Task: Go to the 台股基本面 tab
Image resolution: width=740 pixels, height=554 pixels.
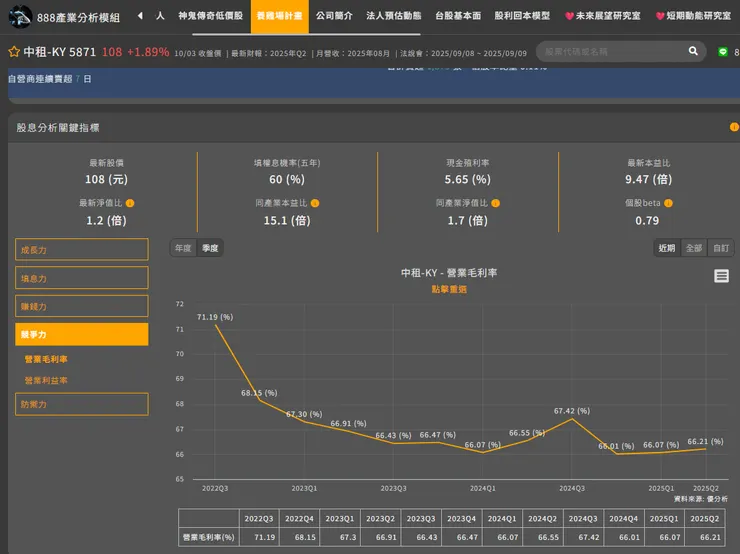Action: 458,16
